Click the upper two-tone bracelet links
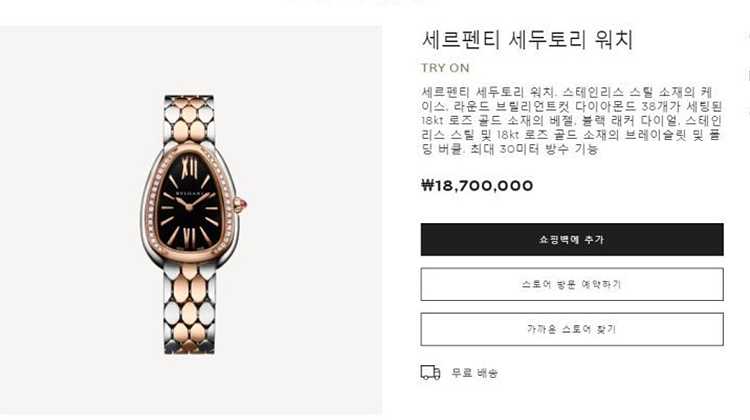This screenshot has height=420, width=750. 189,120
